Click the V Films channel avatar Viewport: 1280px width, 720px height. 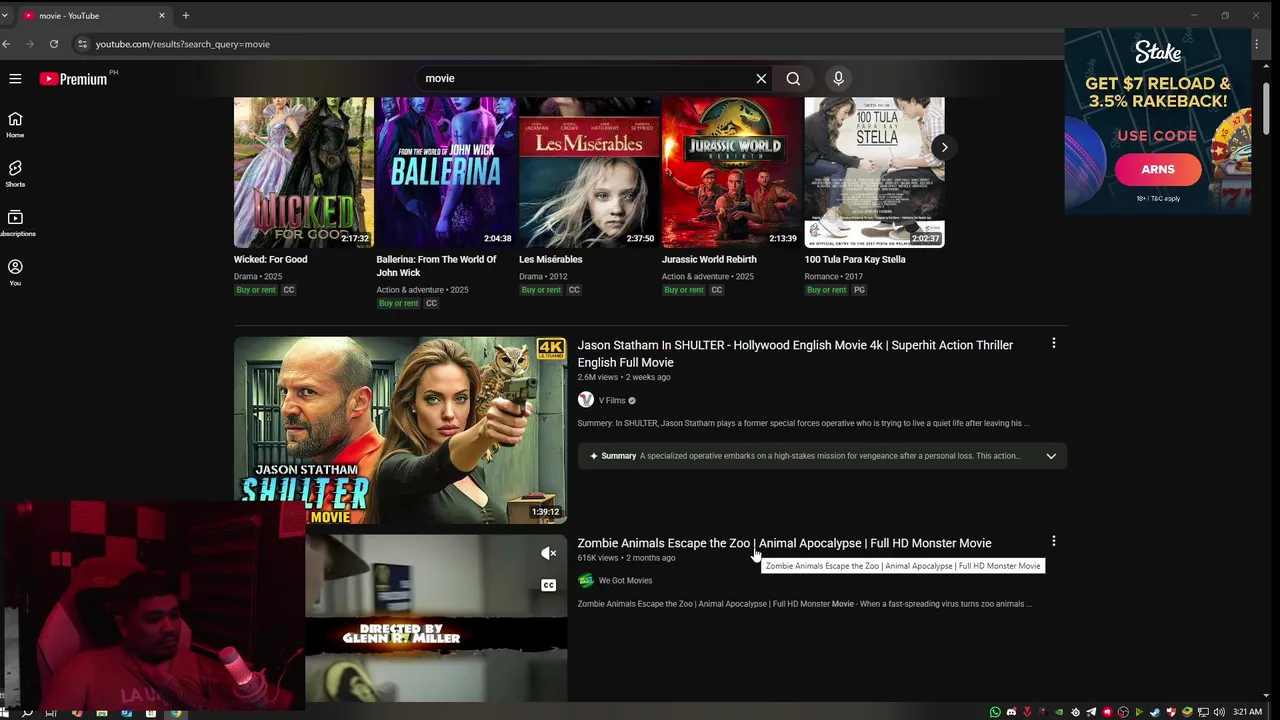(x=585, y=400)
